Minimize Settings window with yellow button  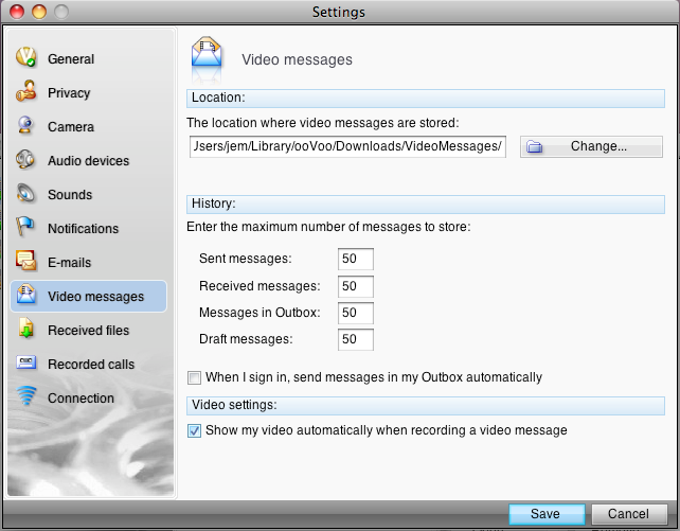tap(39, 11)
